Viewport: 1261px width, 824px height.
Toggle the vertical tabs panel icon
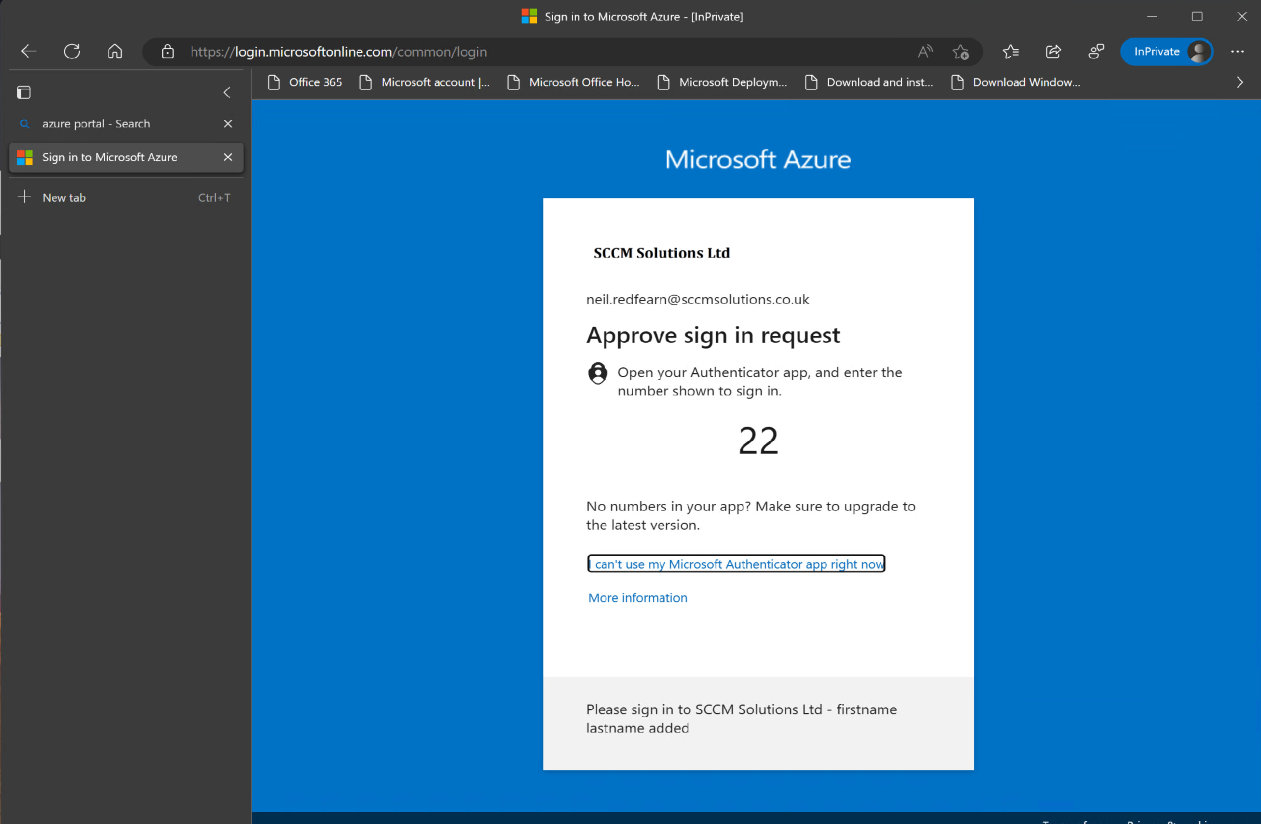tap(24, 92)
